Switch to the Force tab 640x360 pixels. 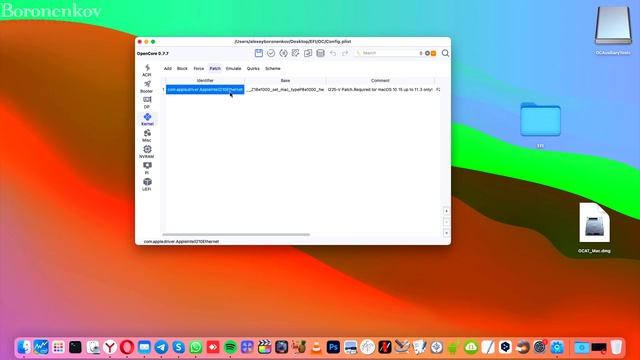(199, 69)
